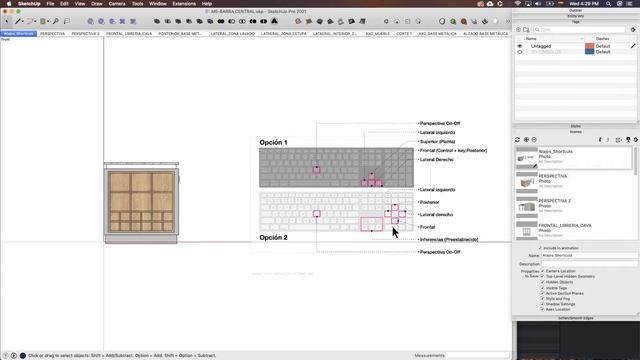Toggle visibility eye of Untagged tag
The height and width of the screenshot is (360, 640).
tap(520, 46)
